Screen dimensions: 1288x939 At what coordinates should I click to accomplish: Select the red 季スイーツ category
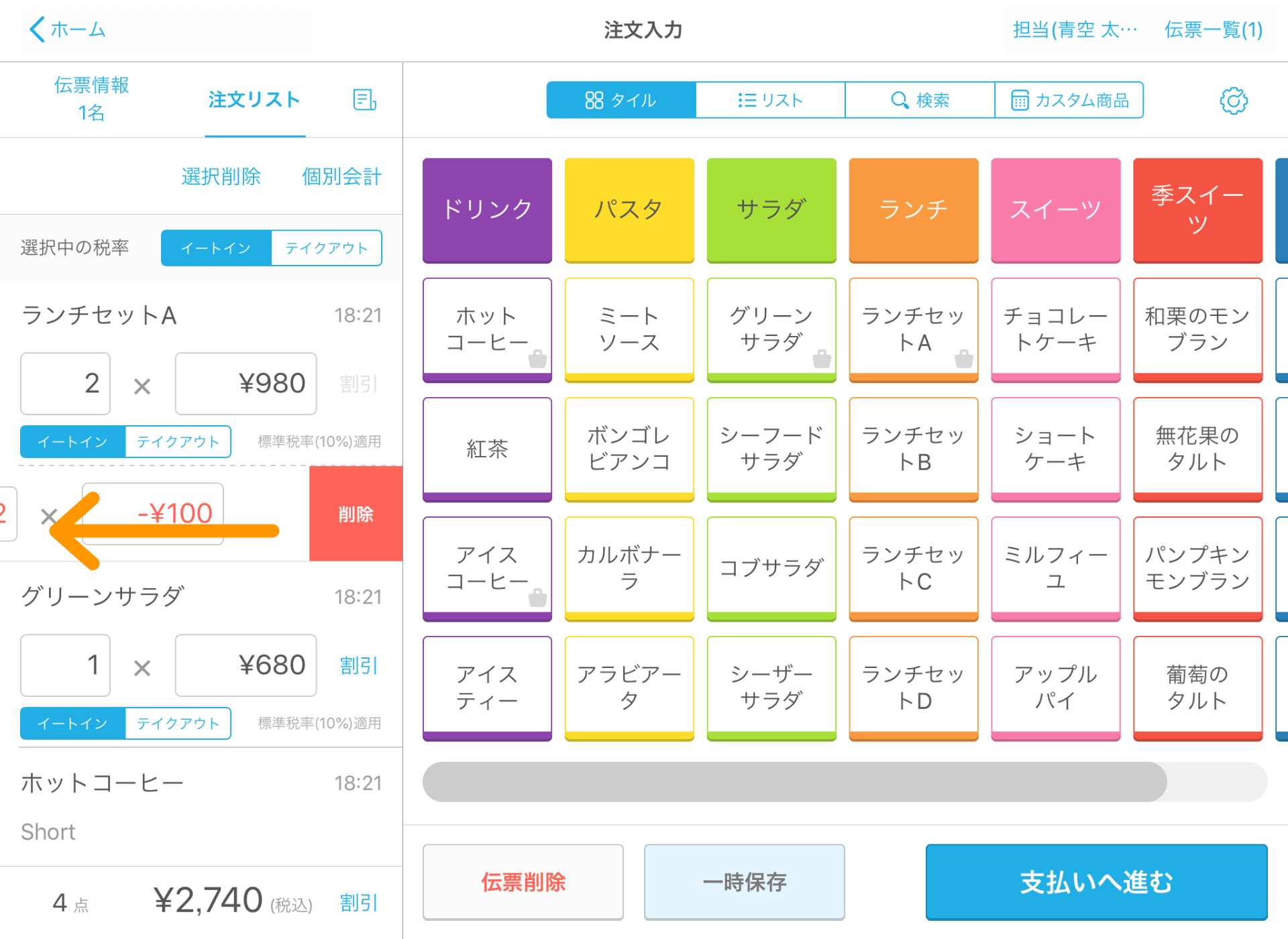(x=1198, y=210)
